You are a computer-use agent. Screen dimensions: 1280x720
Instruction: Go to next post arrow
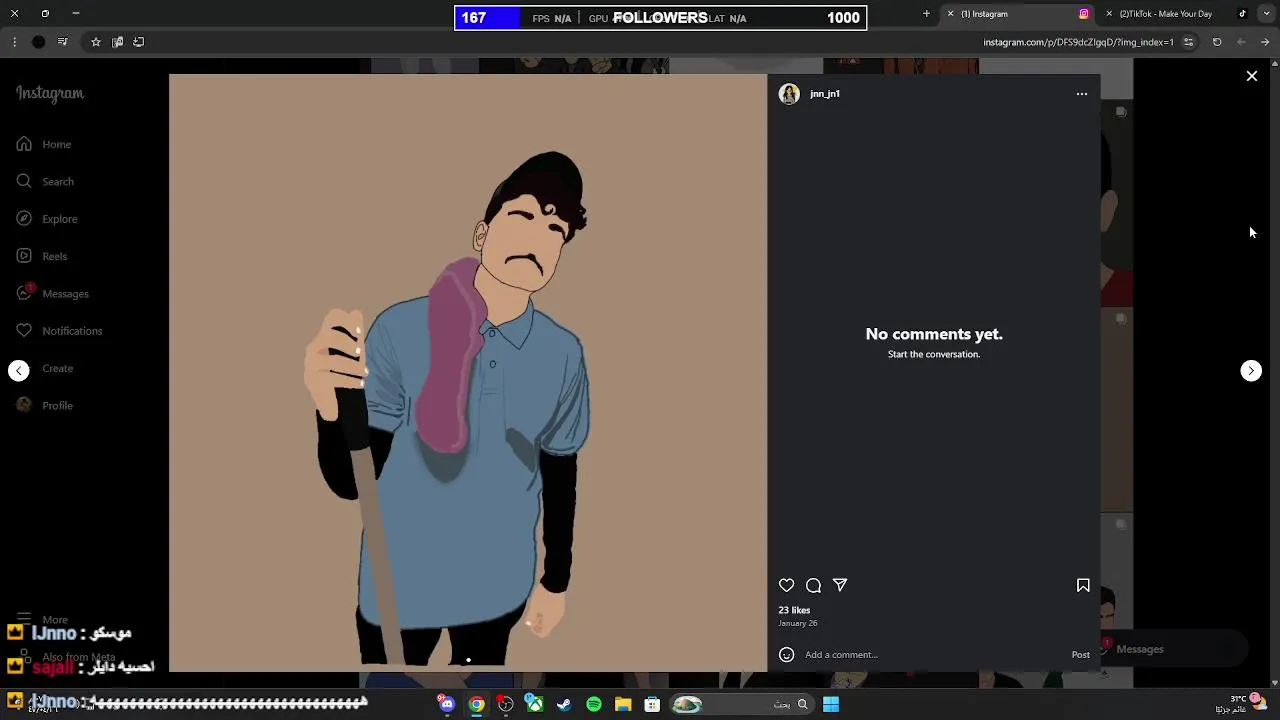[1251, 370]
